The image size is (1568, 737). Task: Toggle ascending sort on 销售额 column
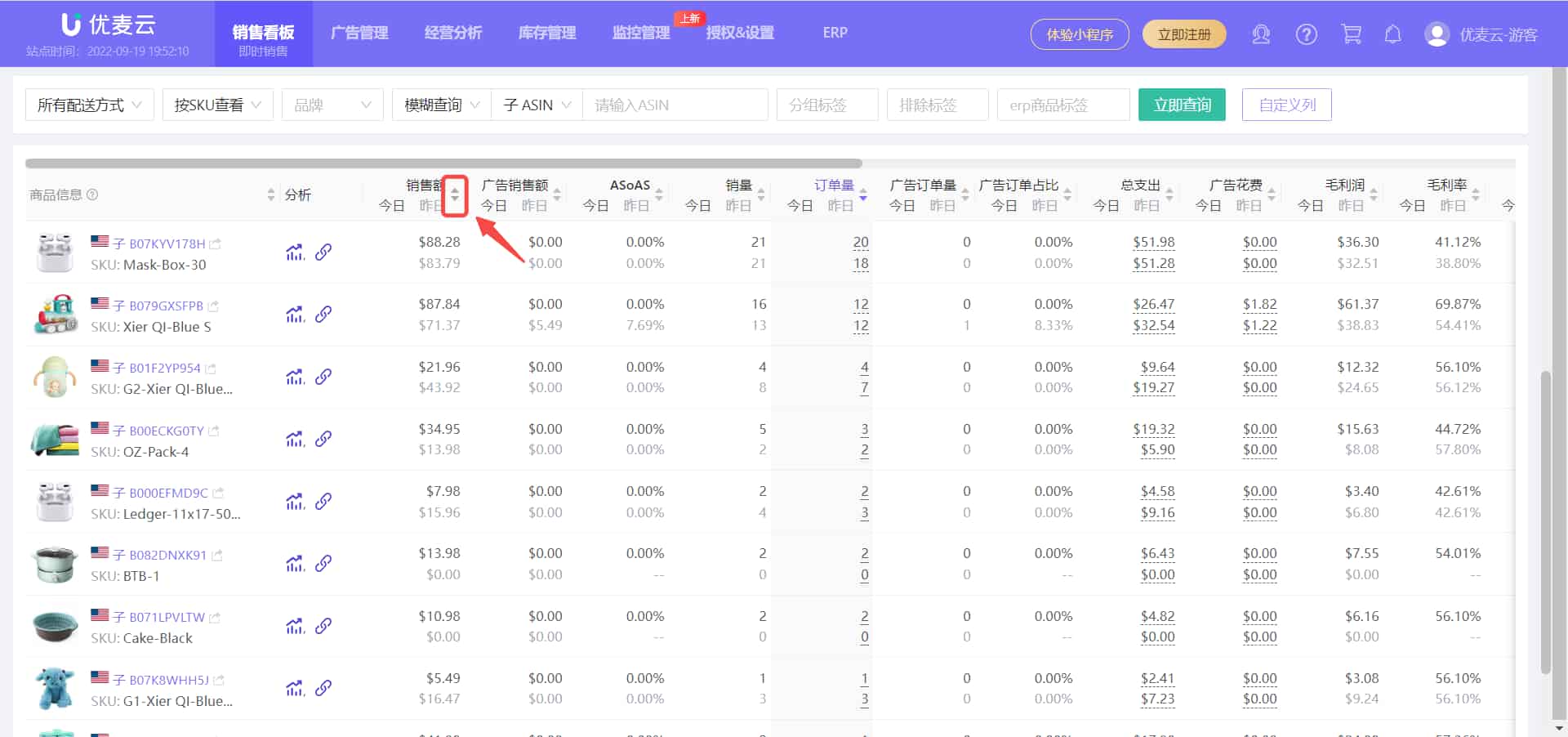(x=455, y=190)
